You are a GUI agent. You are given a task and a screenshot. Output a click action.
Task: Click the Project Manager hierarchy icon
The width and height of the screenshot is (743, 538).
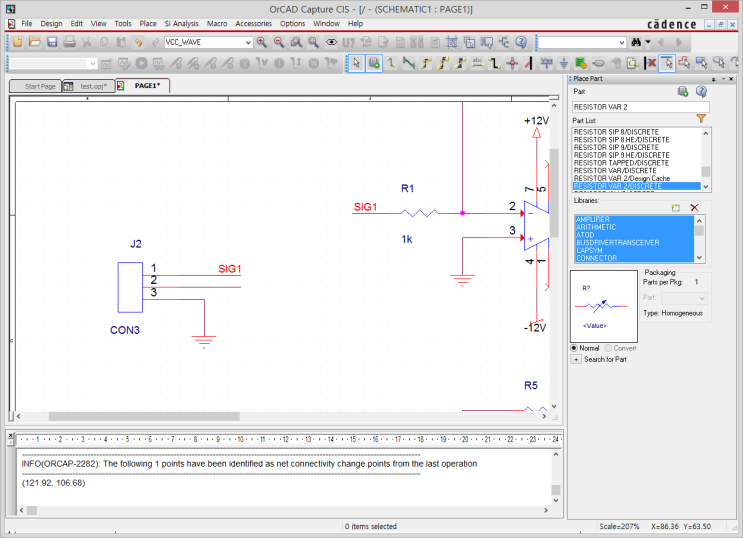[x=504, y=42]
